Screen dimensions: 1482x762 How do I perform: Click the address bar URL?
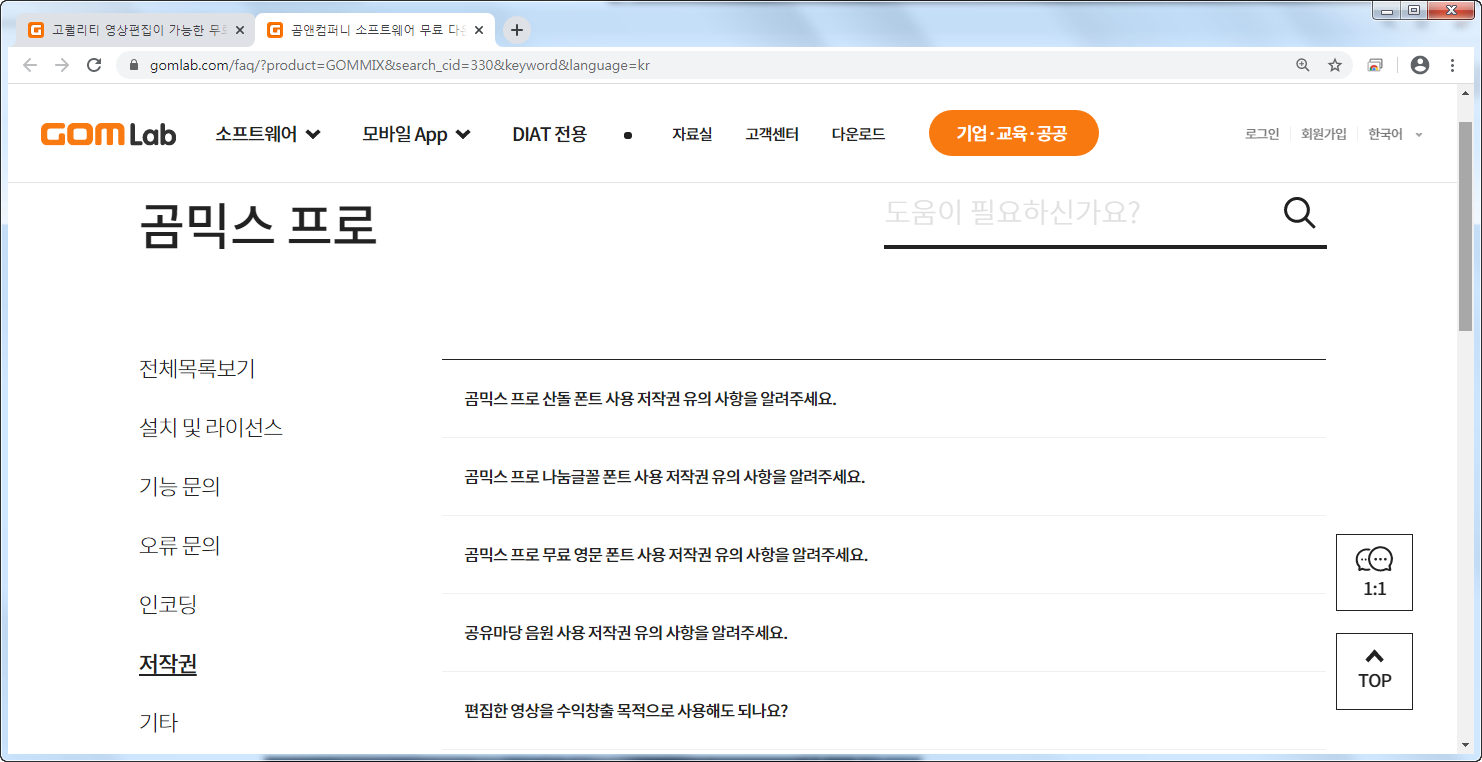coord(400,65)
